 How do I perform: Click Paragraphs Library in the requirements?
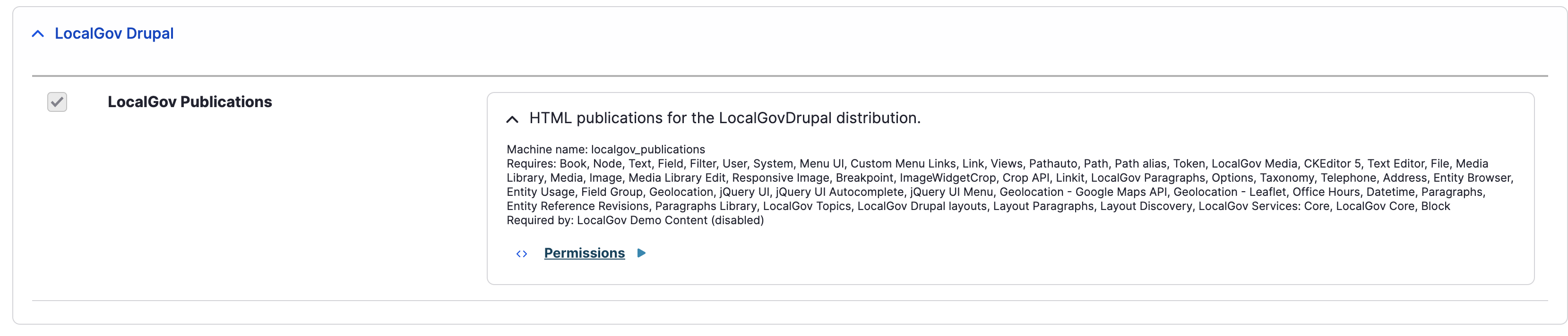tap(706, 207)
